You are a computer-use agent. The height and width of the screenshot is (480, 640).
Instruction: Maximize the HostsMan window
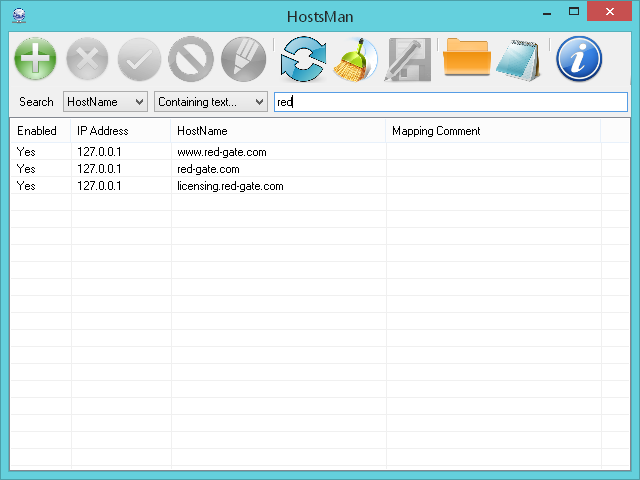pos(574,11)
